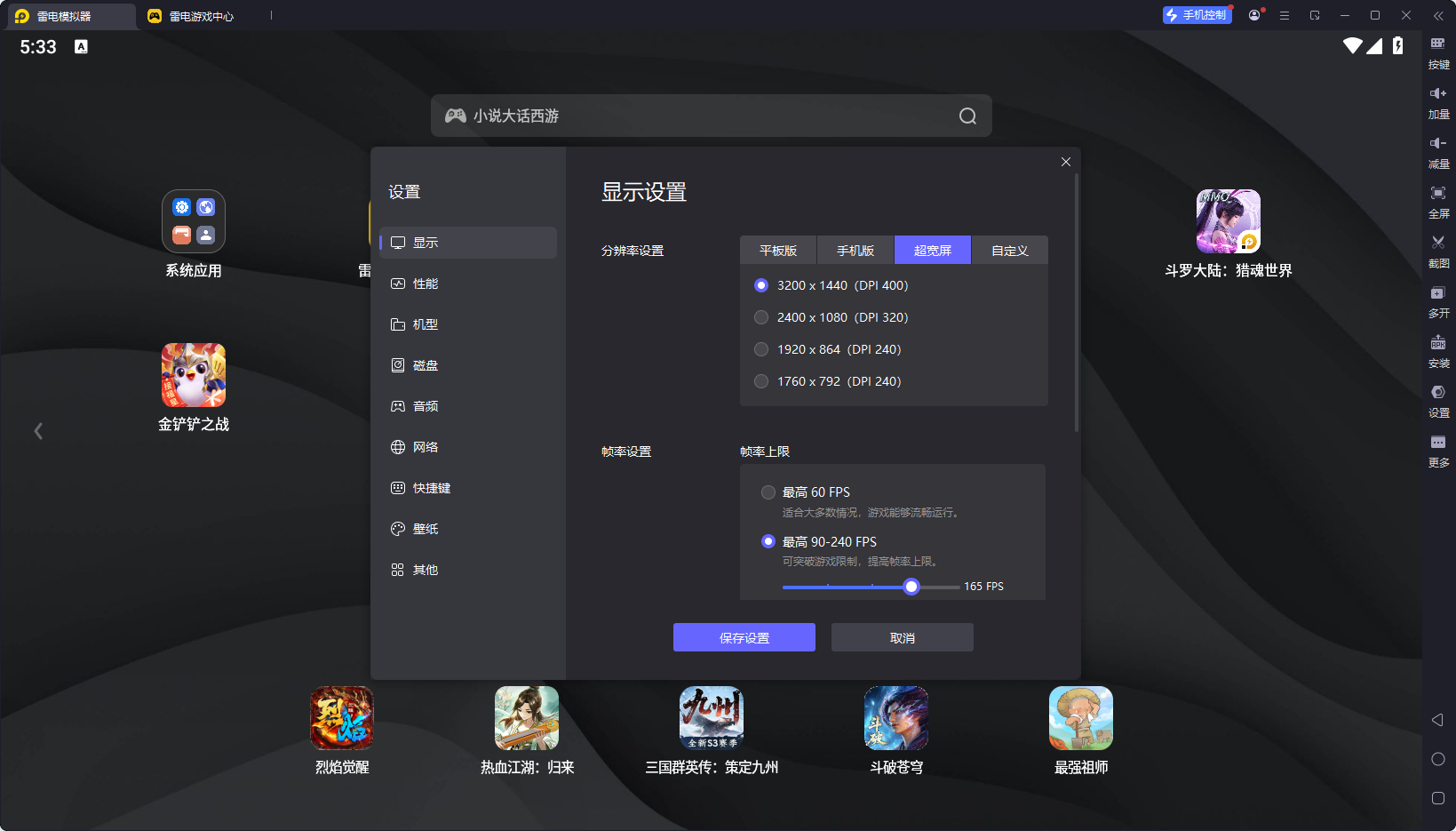Take a screenshot with 截图 icon

[1438, 252]
